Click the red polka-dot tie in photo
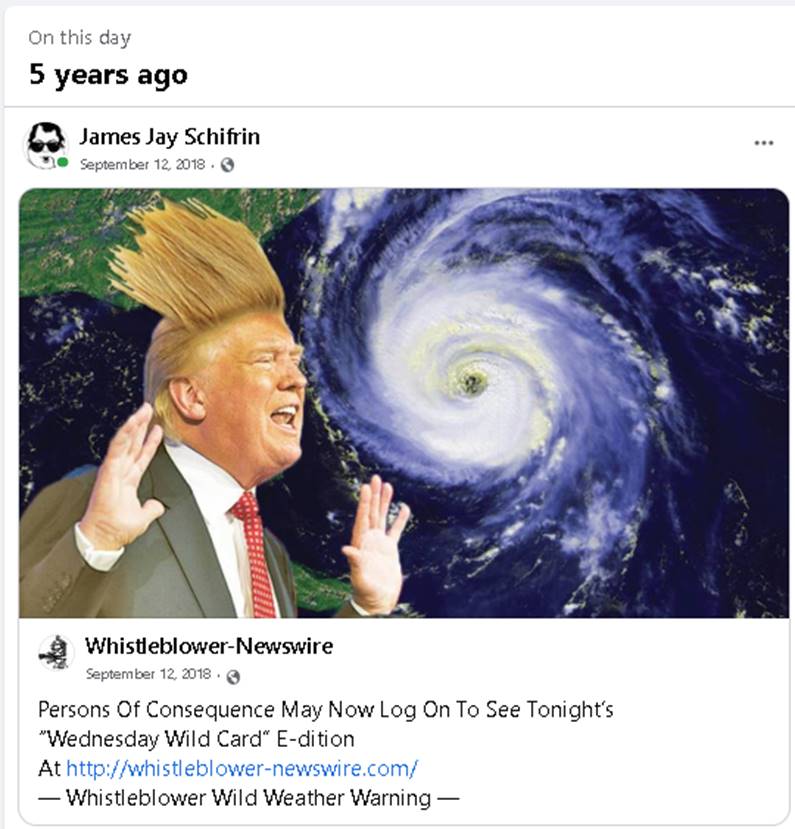Viewport: 795px width, 829px height. point(255,553)
